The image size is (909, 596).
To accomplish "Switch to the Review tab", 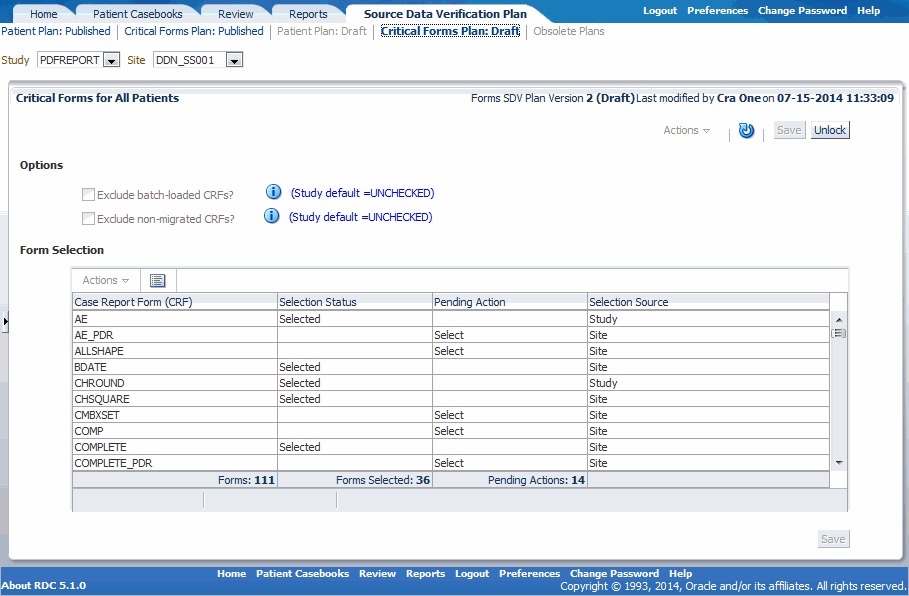I will [x=235, y=14].
